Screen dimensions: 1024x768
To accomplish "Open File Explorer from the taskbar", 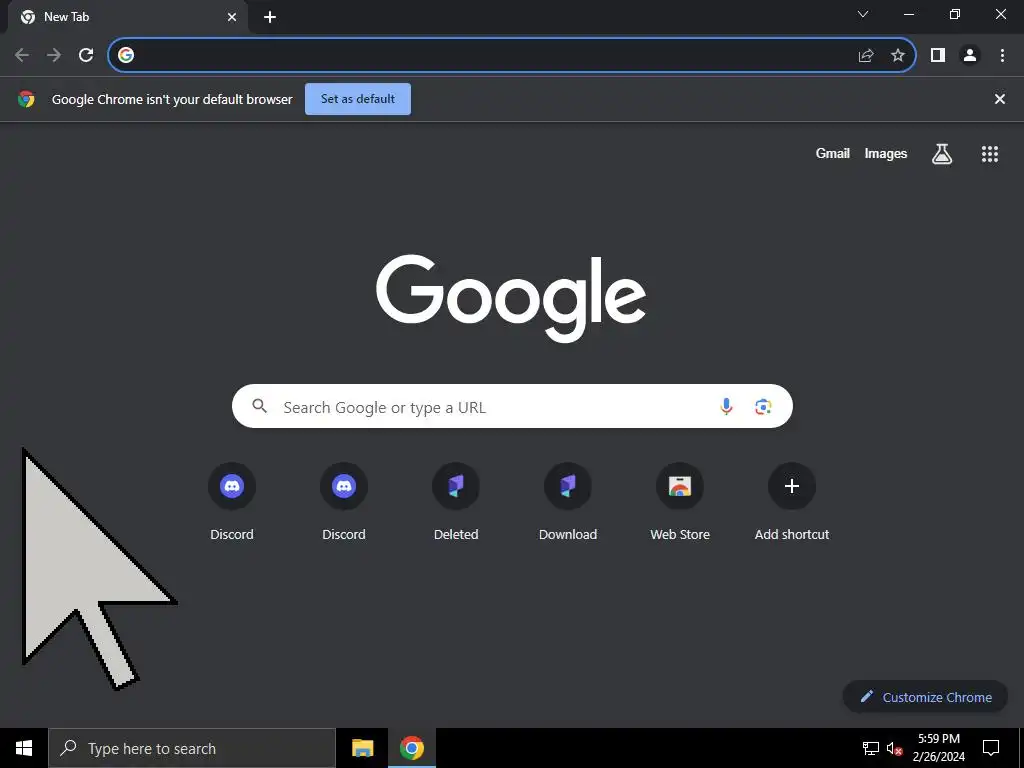I will coord(362,748).
